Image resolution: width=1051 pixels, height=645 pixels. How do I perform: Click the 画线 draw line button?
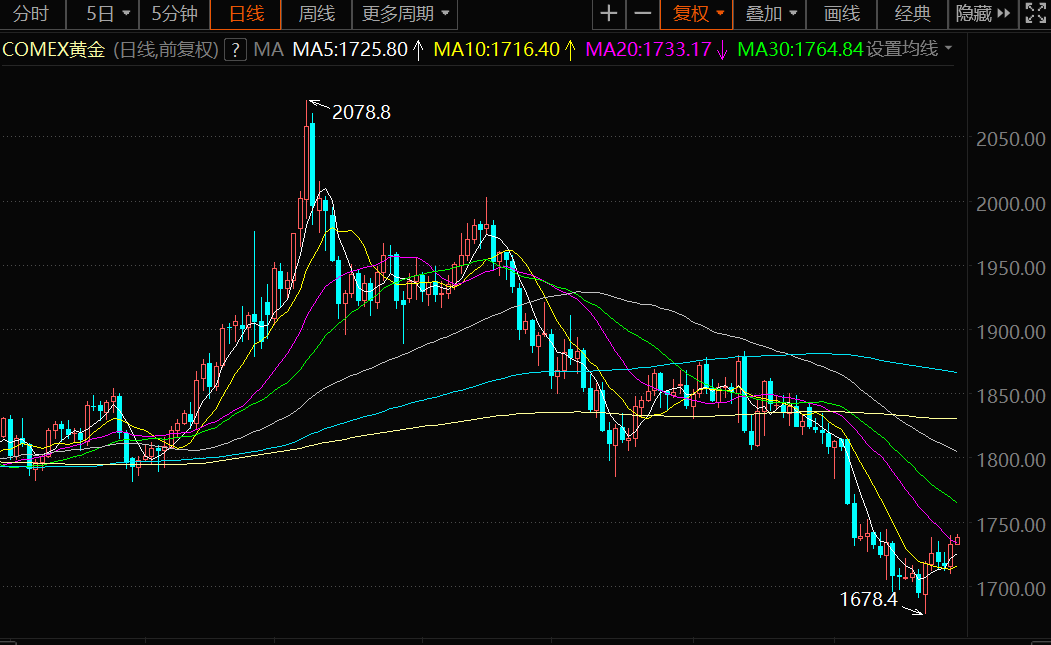tap(842, 13)
